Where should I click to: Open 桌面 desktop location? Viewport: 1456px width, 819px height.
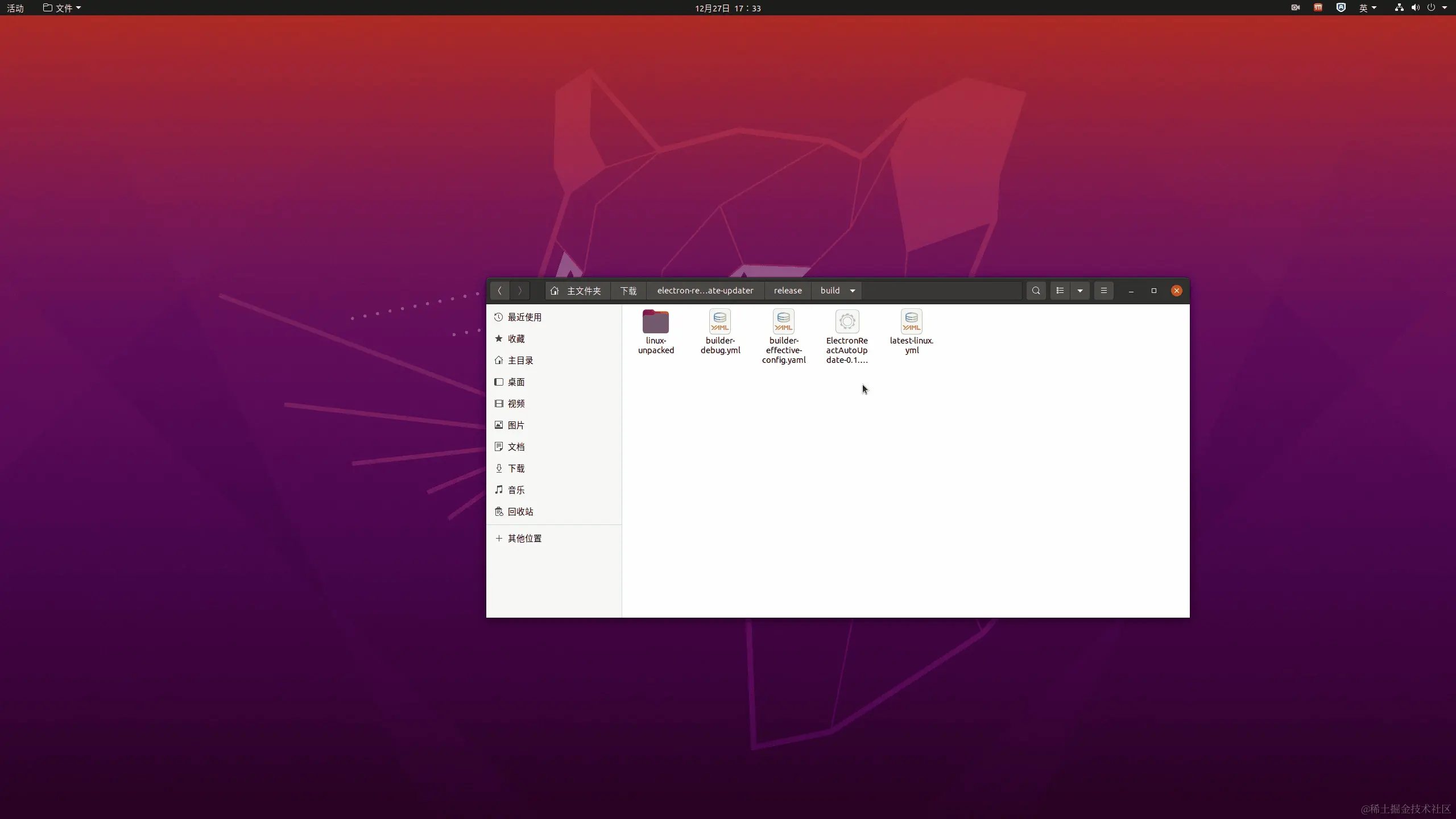tap(554, 382)
